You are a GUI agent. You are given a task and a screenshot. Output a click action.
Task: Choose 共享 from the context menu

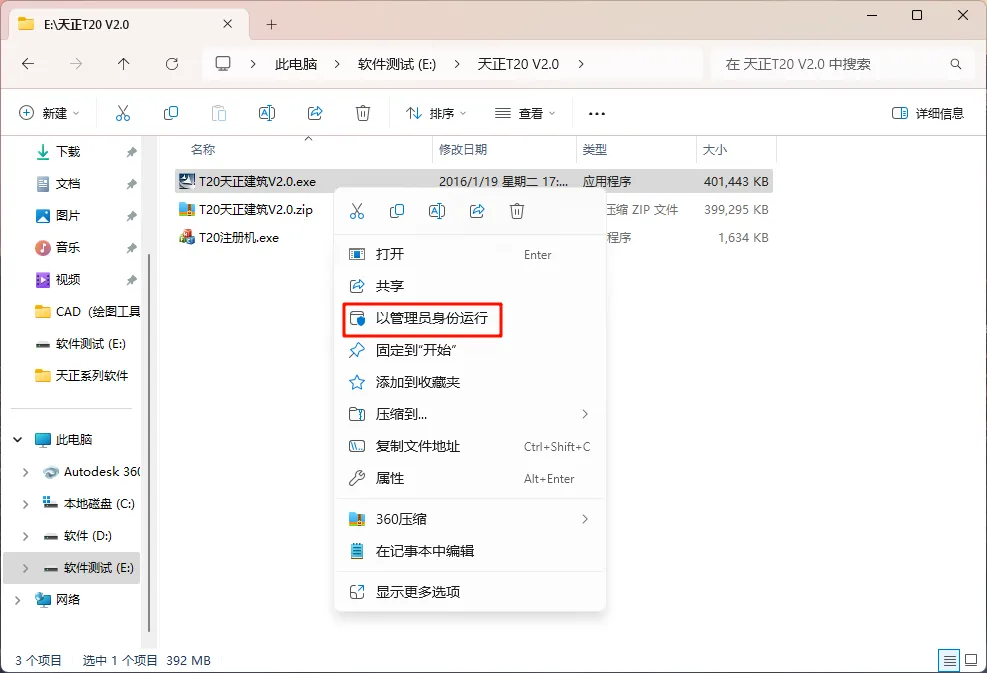click(x=470, y=286)
